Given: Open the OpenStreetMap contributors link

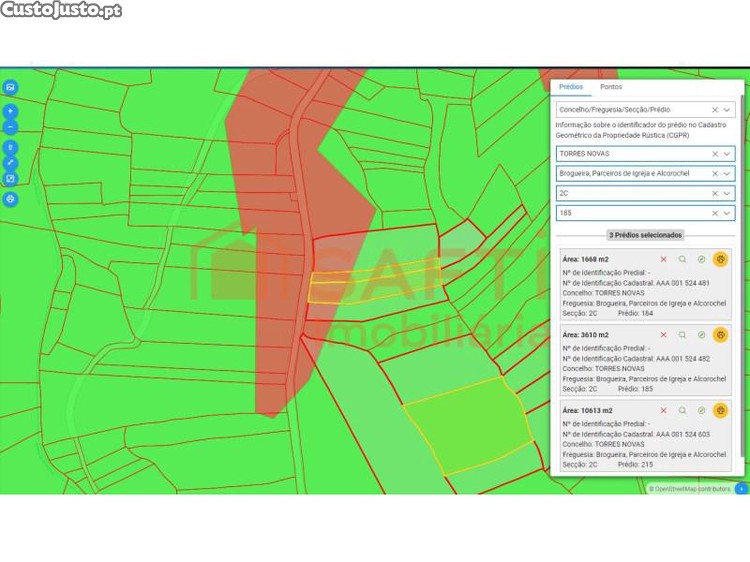Looking at the screenshot, I should pyautogui.click(x=692, y=489).
